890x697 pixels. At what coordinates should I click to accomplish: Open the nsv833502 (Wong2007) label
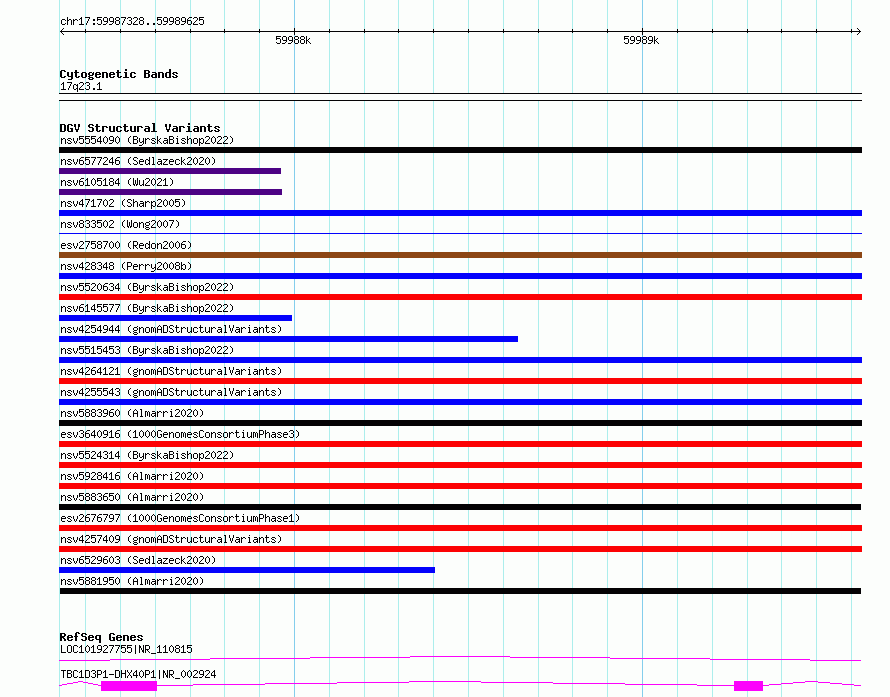(x=120, y=224)
